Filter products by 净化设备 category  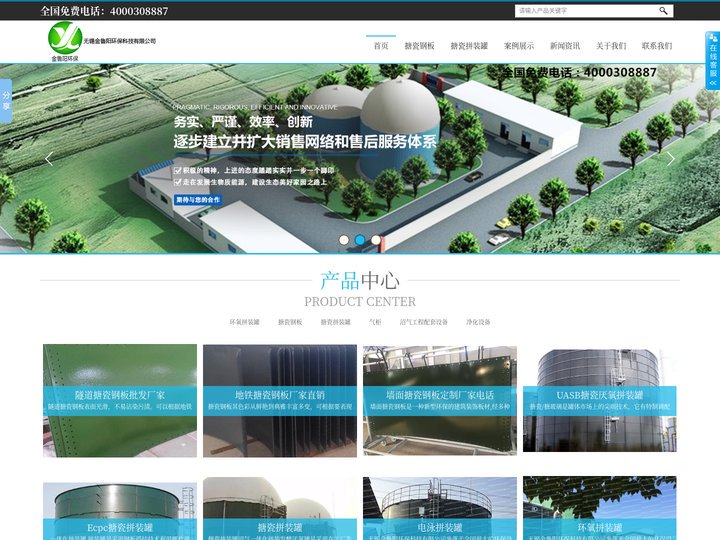coord(478,322)
